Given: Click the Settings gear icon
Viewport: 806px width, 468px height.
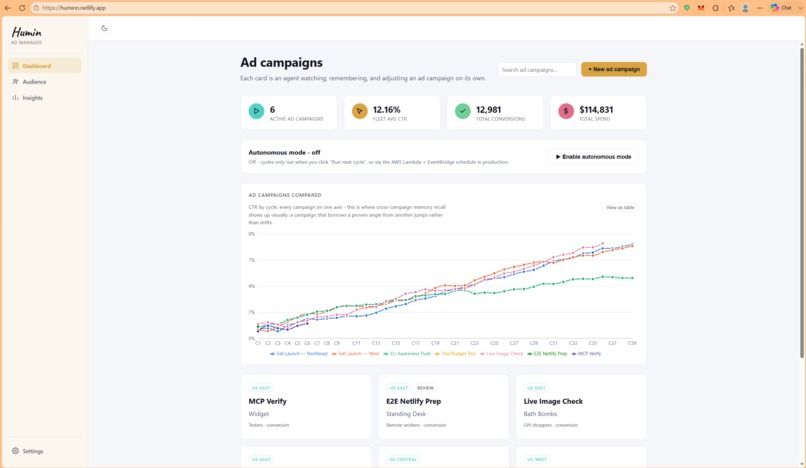Looking at the screenshot, I should tap(15, 451).
